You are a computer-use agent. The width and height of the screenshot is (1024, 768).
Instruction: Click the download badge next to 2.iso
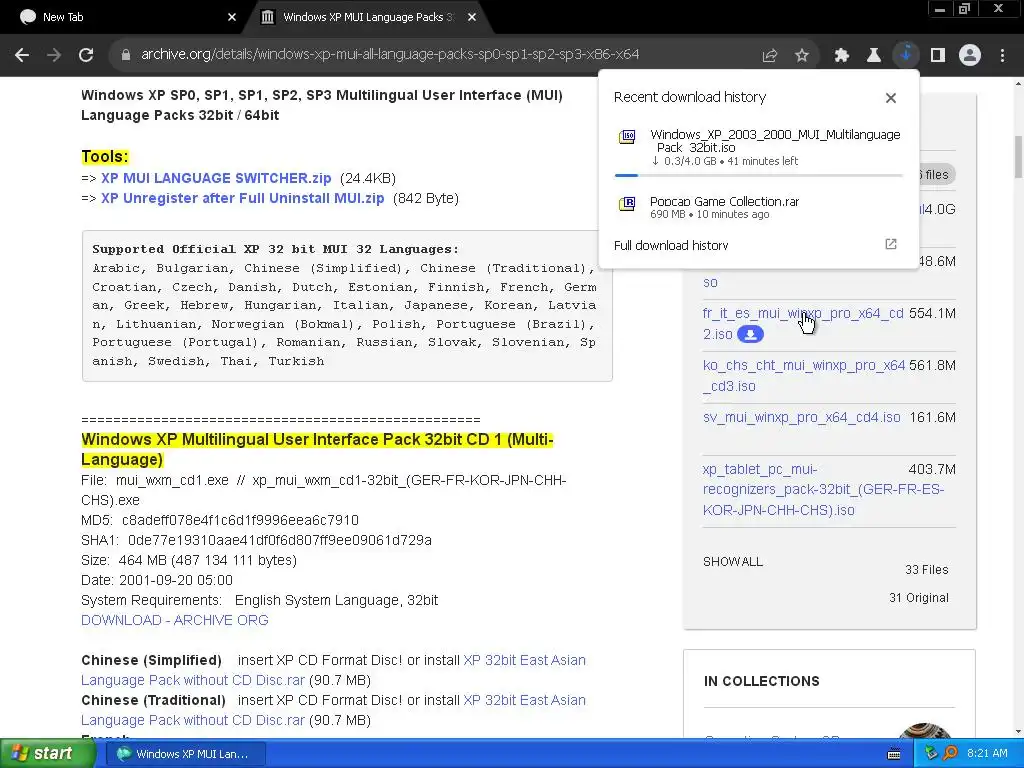point(750,334)
